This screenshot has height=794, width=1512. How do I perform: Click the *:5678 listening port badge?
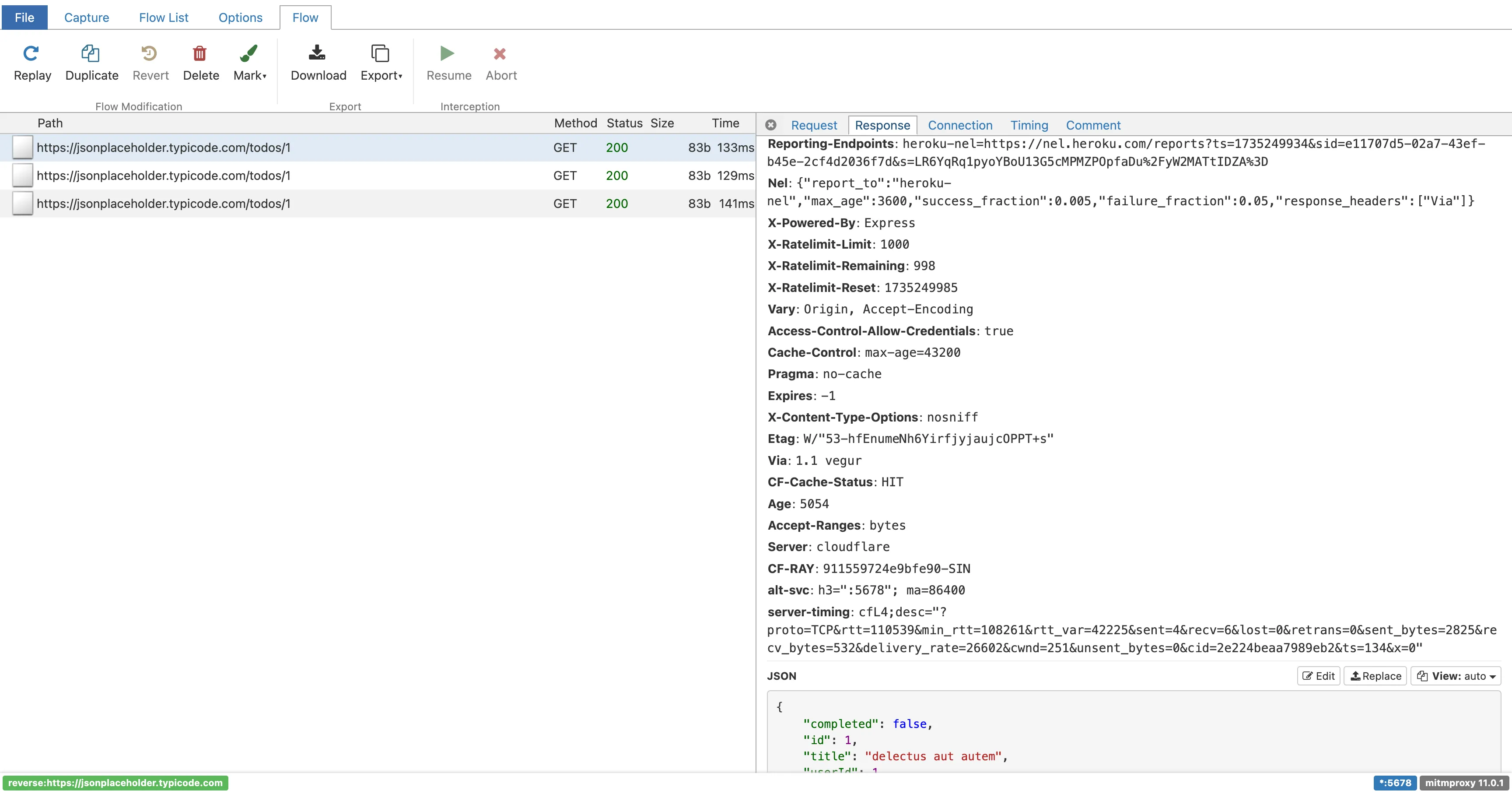1395,783
